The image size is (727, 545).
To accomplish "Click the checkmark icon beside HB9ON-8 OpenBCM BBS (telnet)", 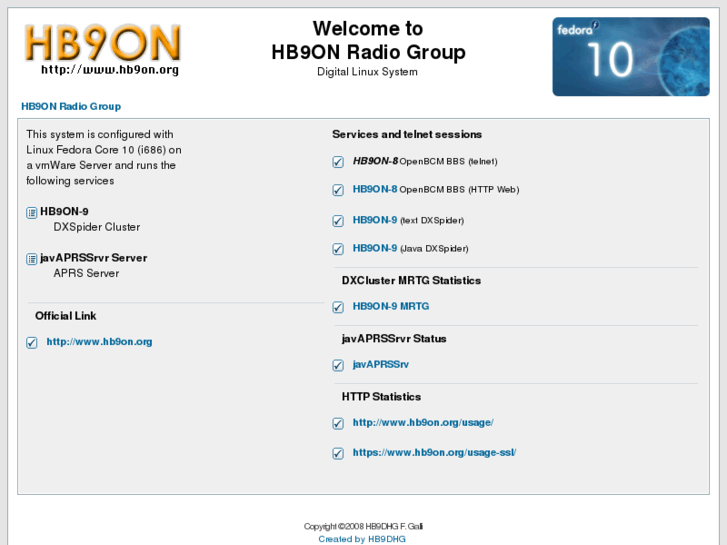I will pos(338,162).
